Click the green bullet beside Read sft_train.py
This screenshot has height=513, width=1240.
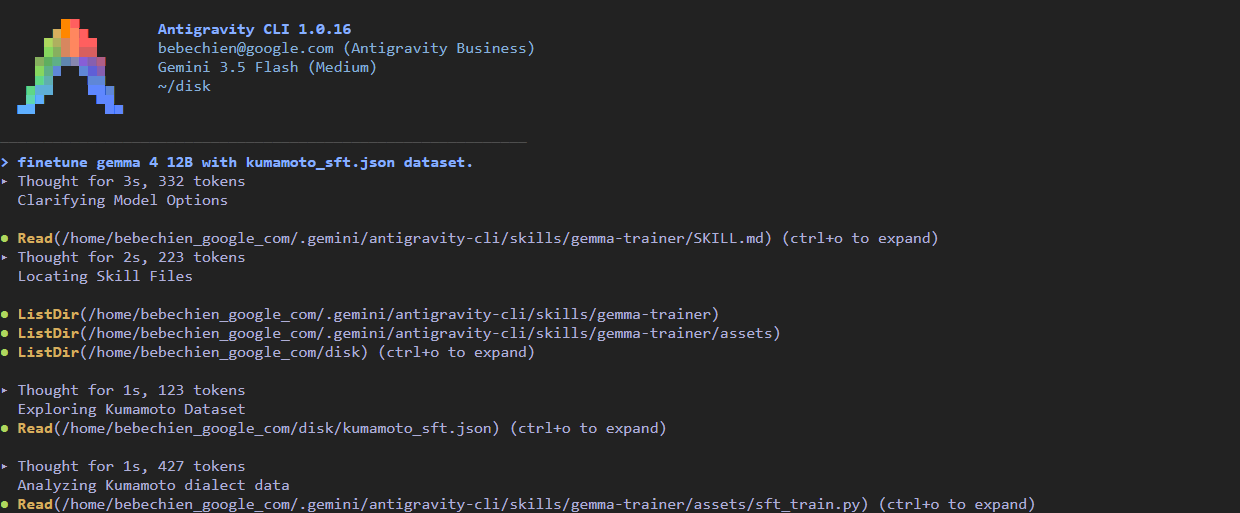tap(5, 505)
